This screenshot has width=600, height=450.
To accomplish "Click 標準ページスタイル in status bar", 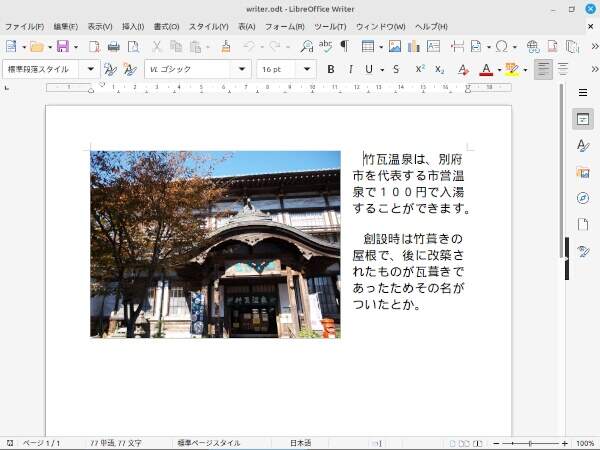I will [x=209, y=443].
